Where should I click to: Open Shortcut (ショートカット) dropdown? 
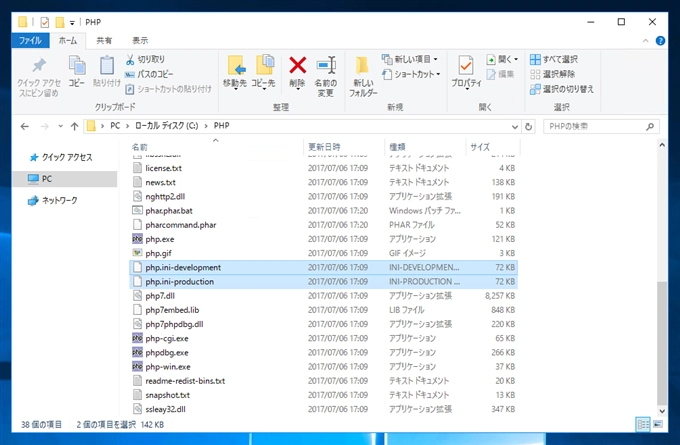pos(412,74)
